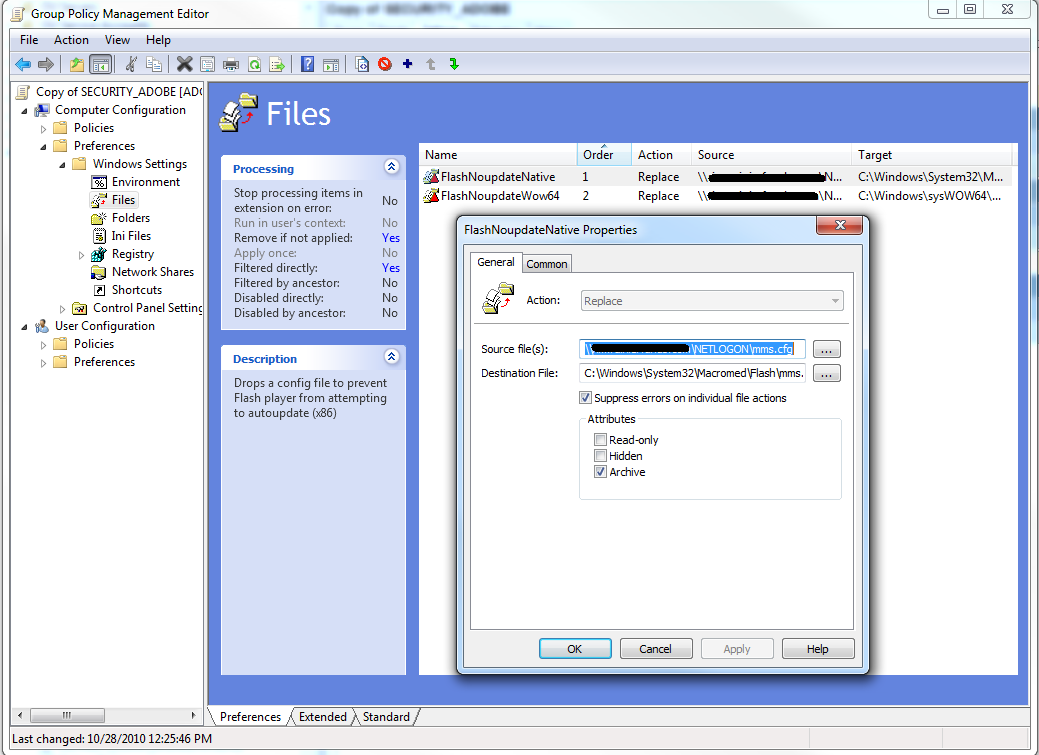Click the Refresh toolbar icon
1039x755 pixels.
(x=254, y=64)
